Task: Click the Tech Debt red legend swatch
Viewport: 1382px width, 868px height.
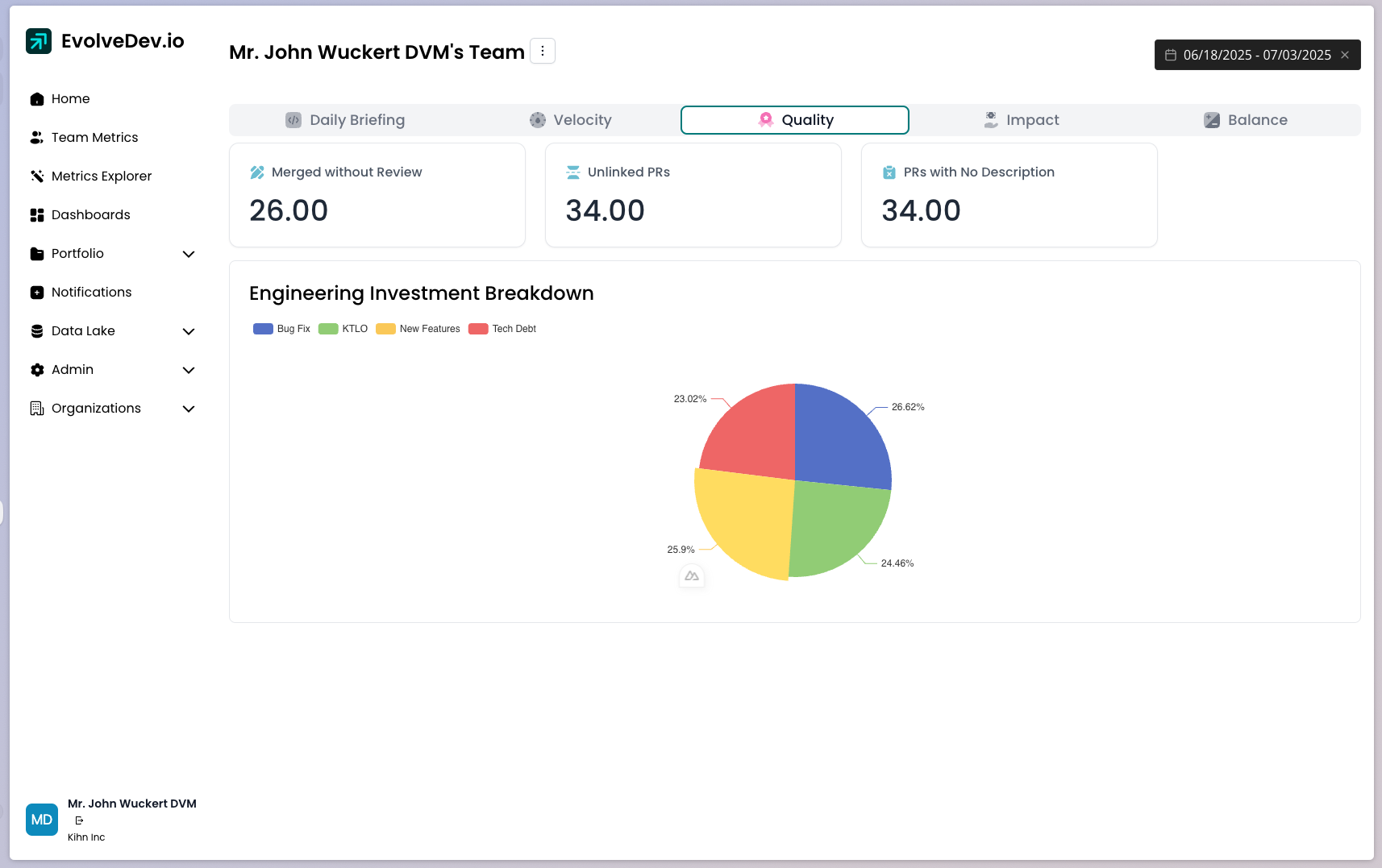Action: pyautogui.click(x=478, y=329)
